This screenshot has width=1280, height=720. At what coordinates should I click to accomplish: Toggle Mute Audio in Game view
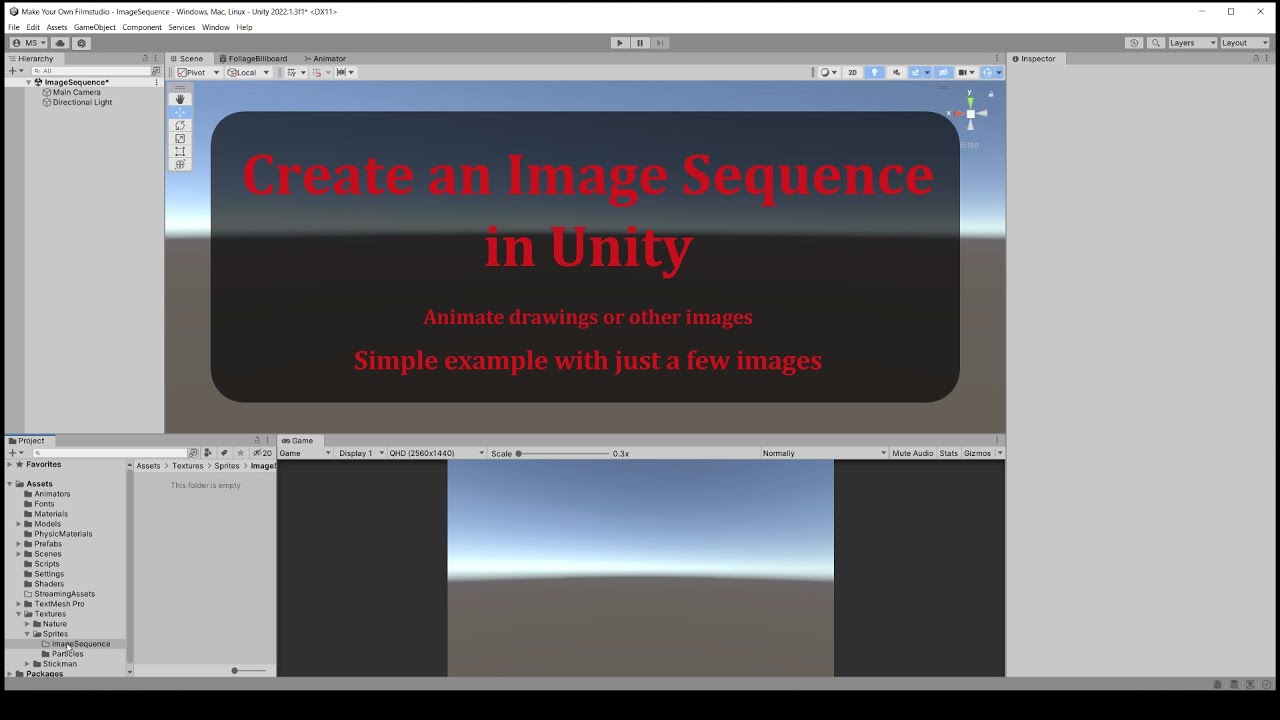pos(912,453)
